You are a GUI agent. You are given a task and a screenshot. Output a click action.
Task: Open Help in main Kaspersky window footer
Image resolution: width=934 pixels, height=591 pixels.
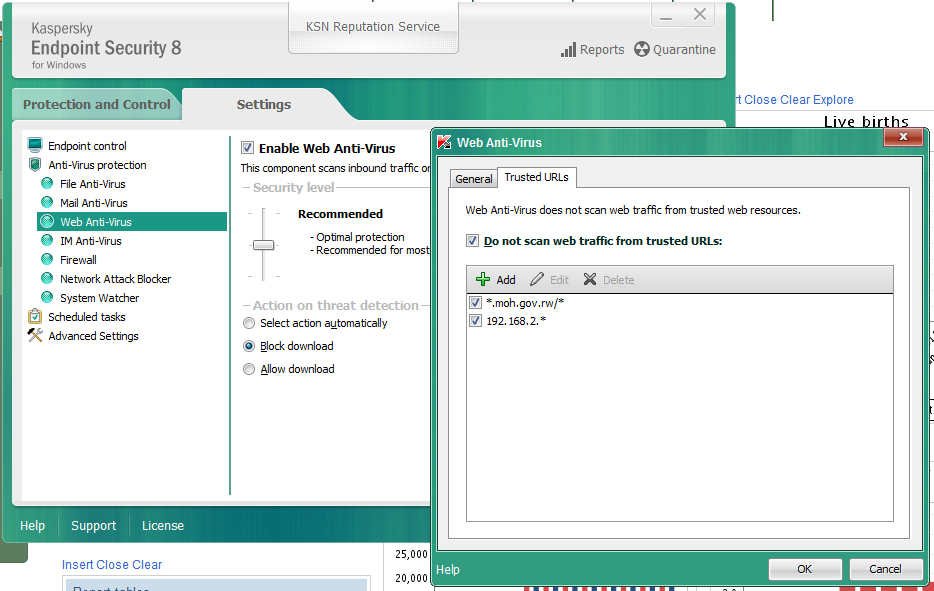point(32,525)
